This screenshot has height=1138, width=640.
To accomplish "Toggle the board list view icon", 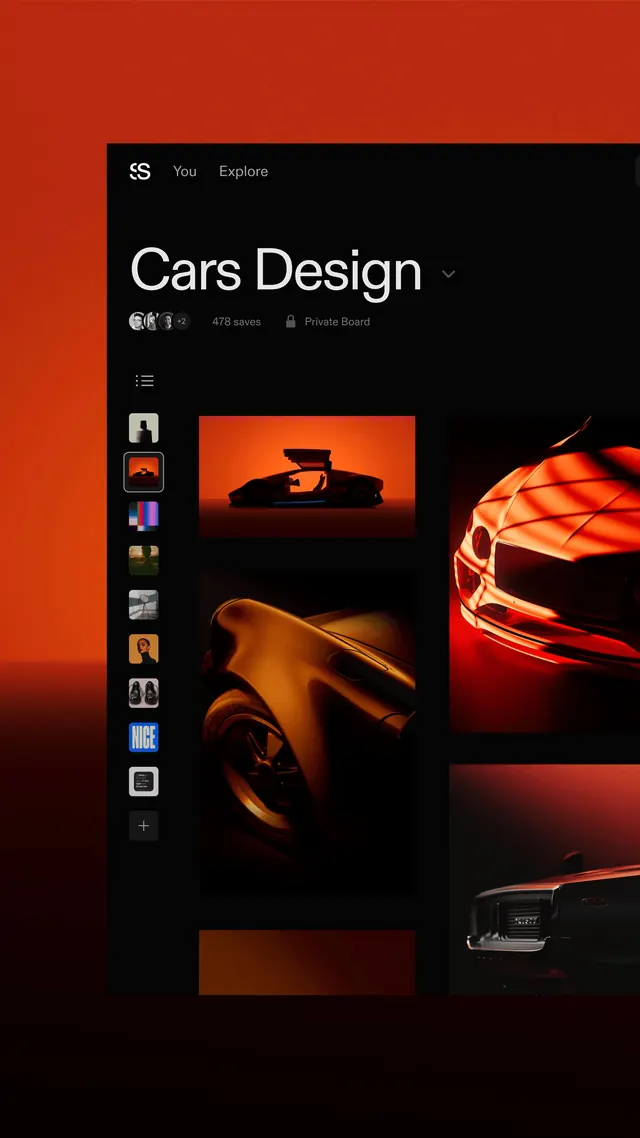I will pyautogui.click(x=144, y=380).
